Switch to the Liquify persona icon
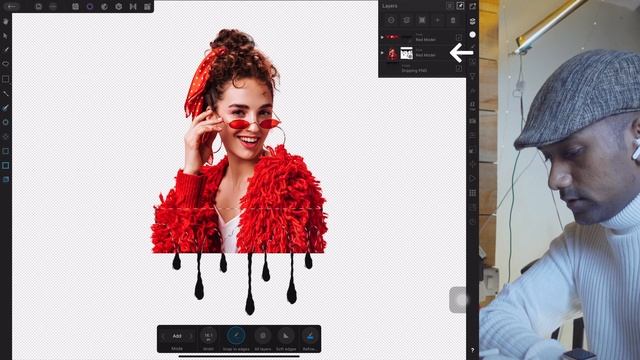 (104, 7)
